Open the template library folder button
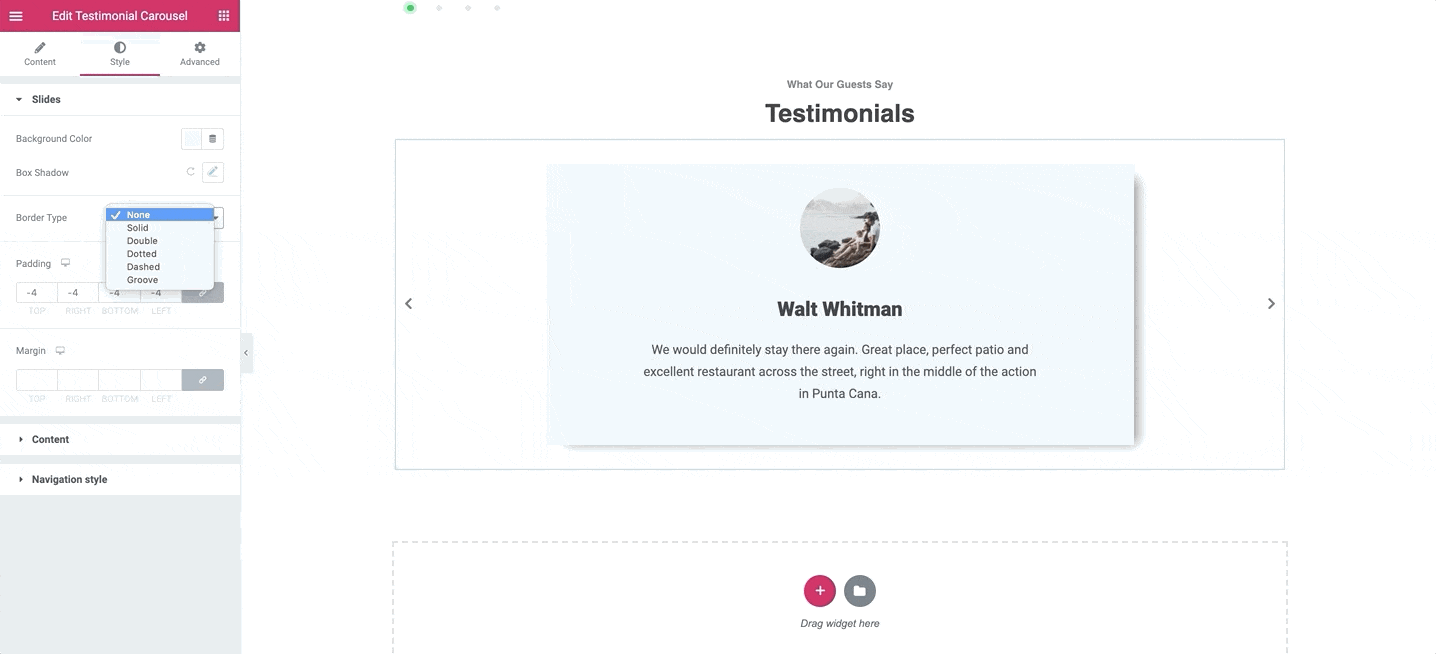Viewport: 1436px width, 654px height. tap(860, 591)
